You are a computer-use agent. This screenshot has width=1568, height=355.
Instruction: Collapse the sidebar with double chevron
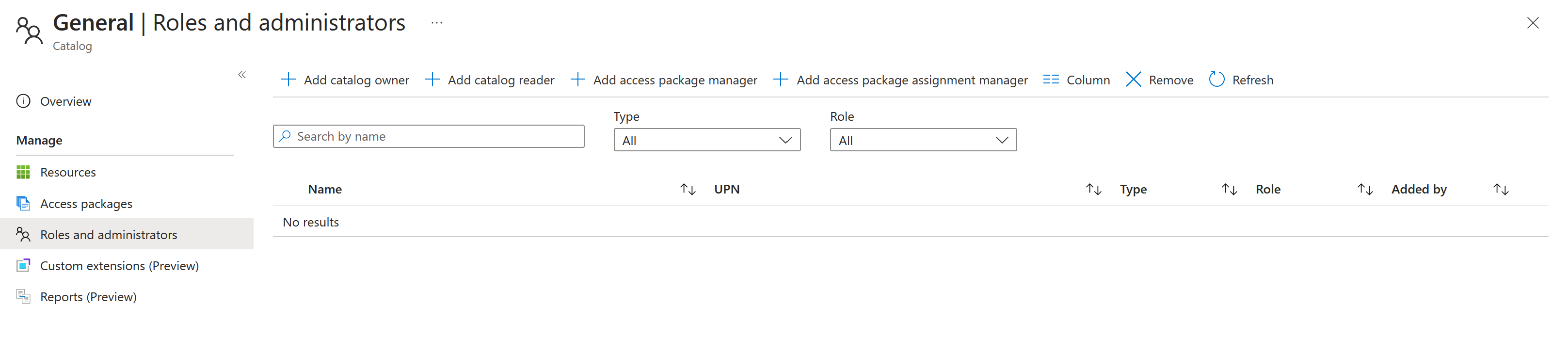(x=241, y=74)
